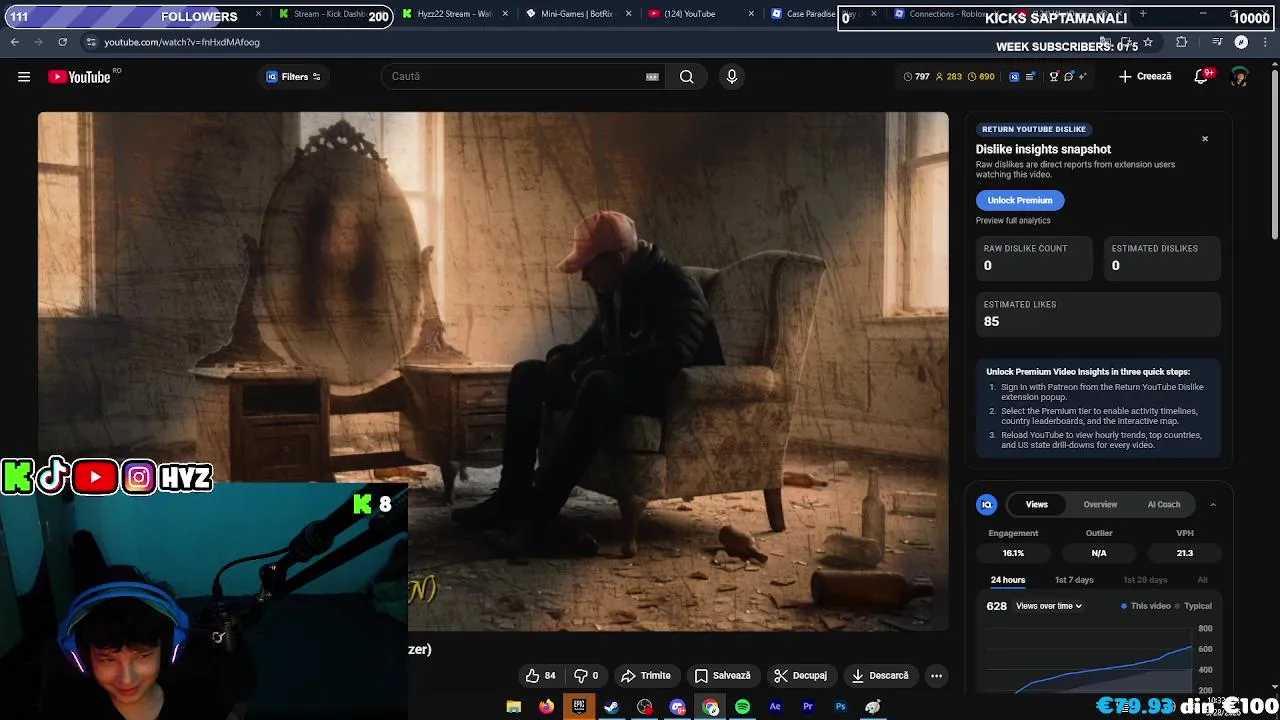The height and width of the screenshot is (720, 1280).
Task: Click the 797 views stat in toolbar
Action: (916, 77)
